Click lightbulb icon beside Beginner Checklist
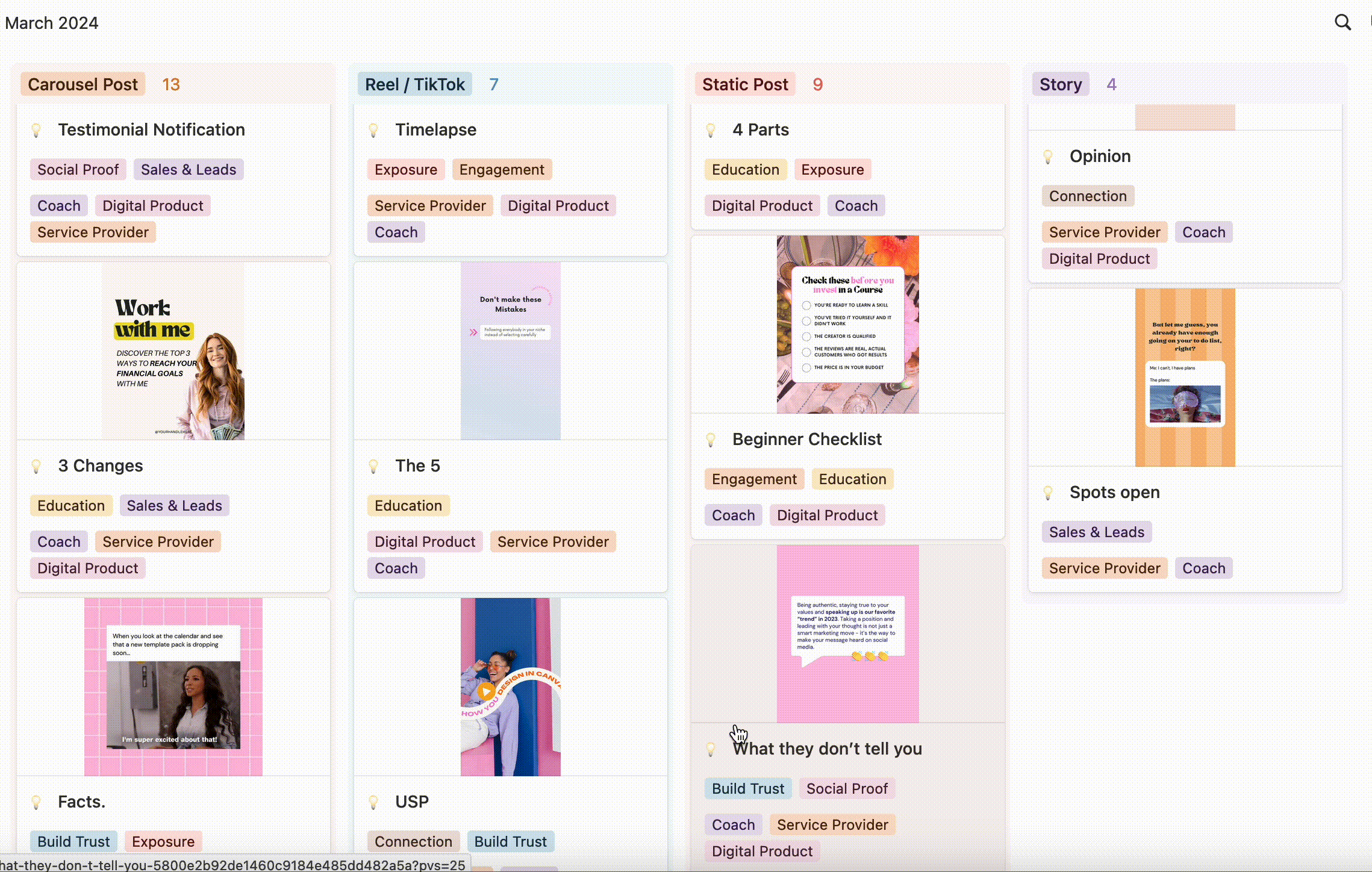The width and height of the screenshot is (1372, 872). [711, 440]
